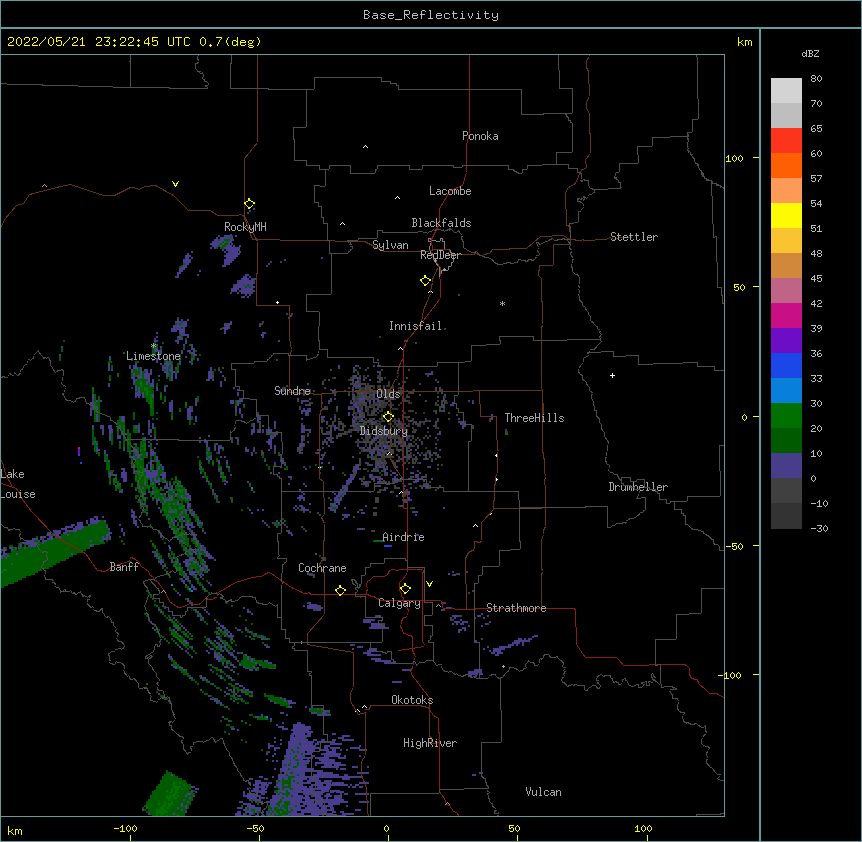Select the Vulcan label
This screenshot has width=862, height=842.
[543, 792]
